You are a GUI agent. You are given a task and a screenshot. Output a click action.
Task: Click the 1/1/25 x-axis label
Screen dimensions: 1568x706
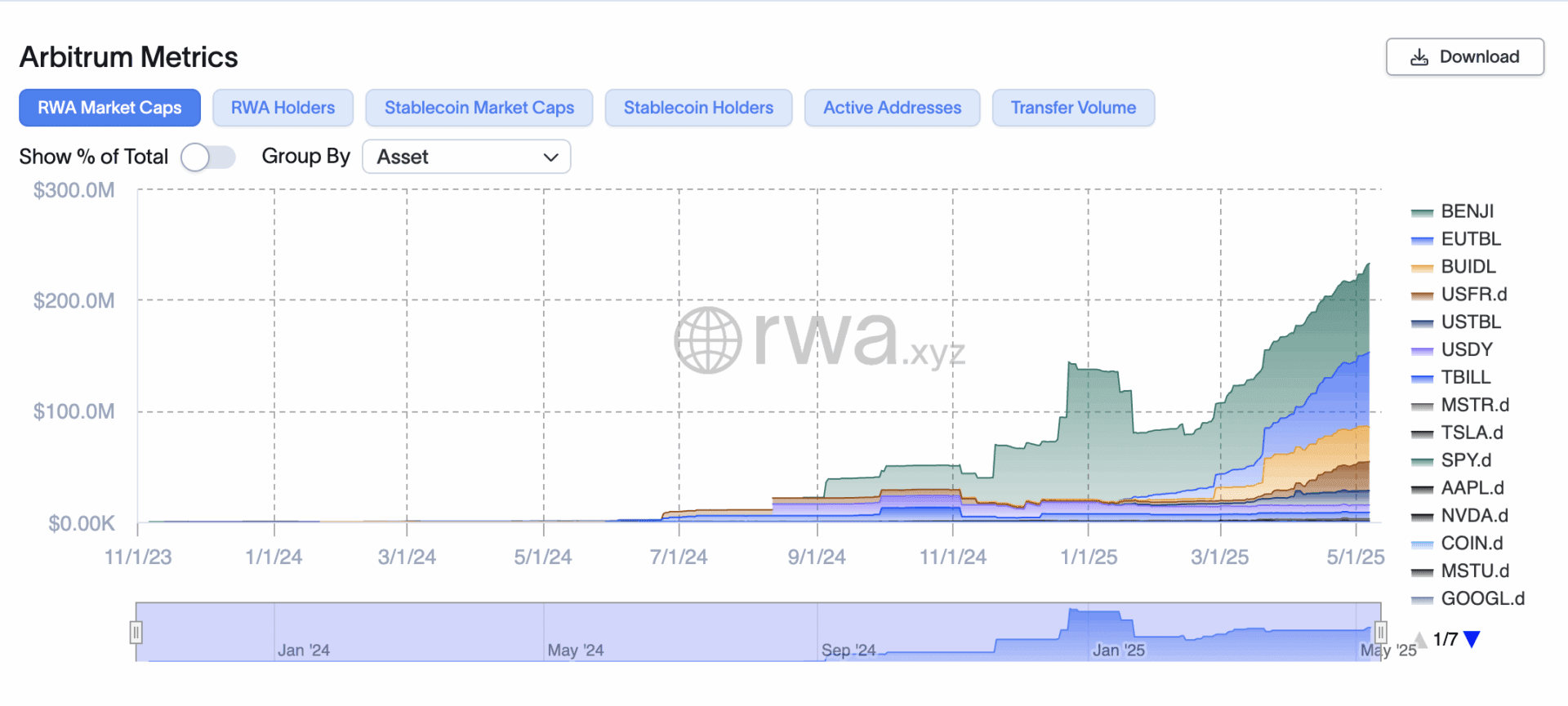coord(1089,557)
